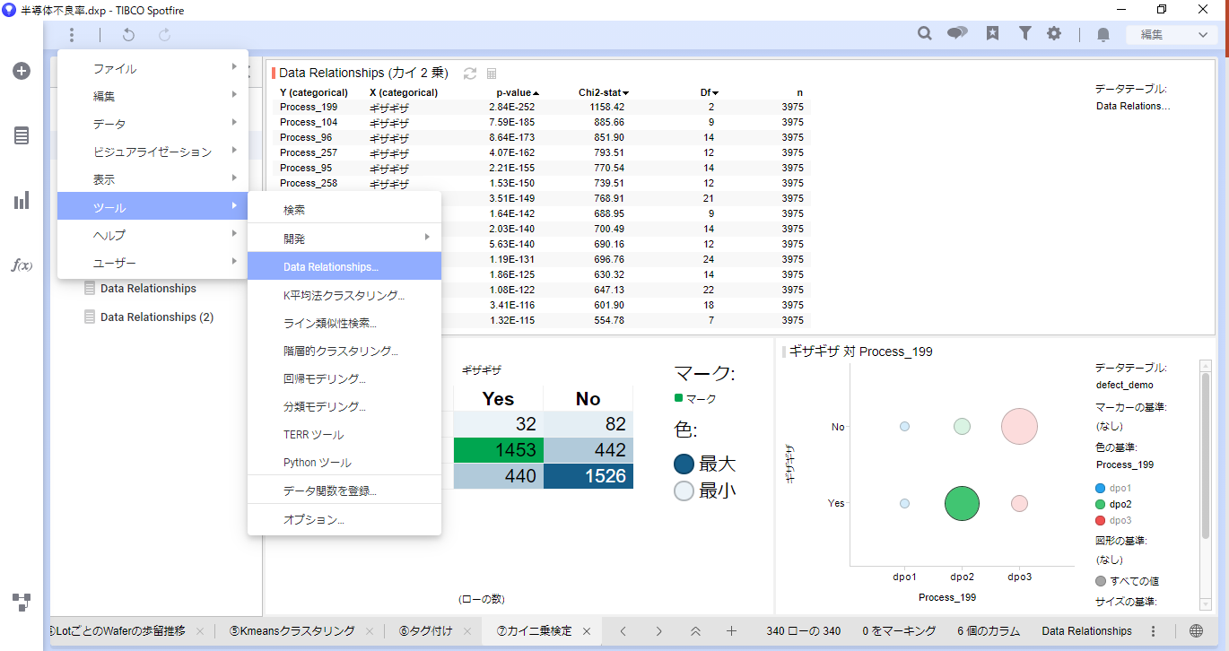Viewport: 1229px width, 651px height.
Task: Select 検索 in the tools submenu
Action: pyautogui.click(x=344, y=210)
